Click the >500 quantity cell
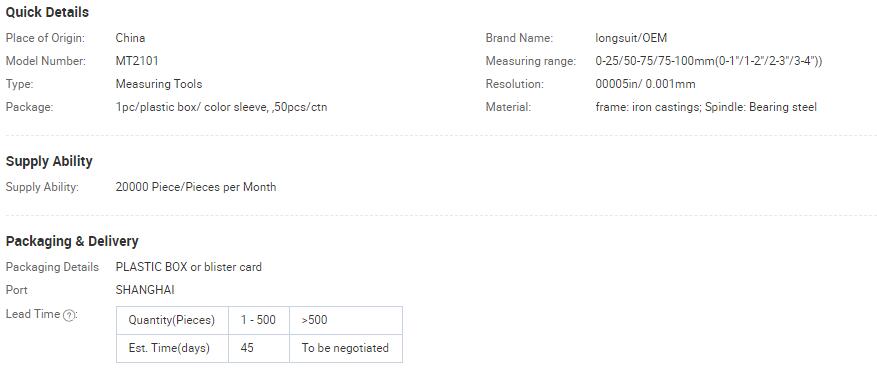Image resolution: width=877 pixels, height=382 pixels. point(346,320)
